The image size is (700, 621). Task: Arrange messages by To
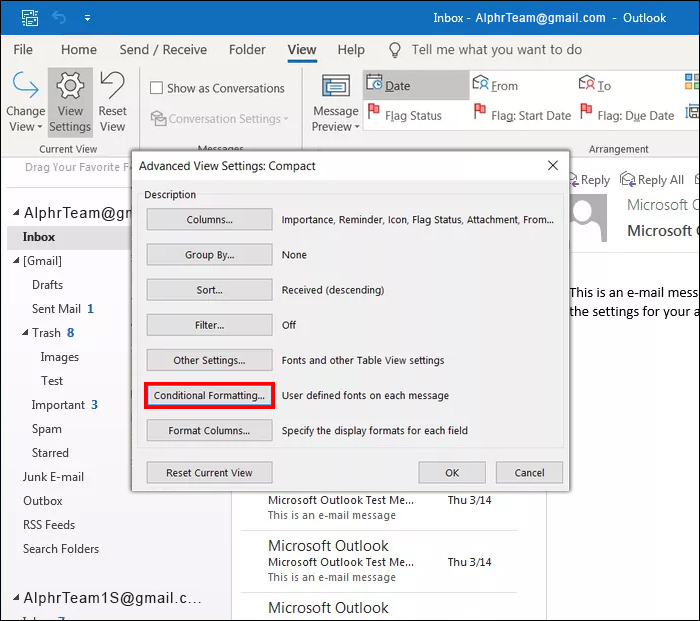595,85
